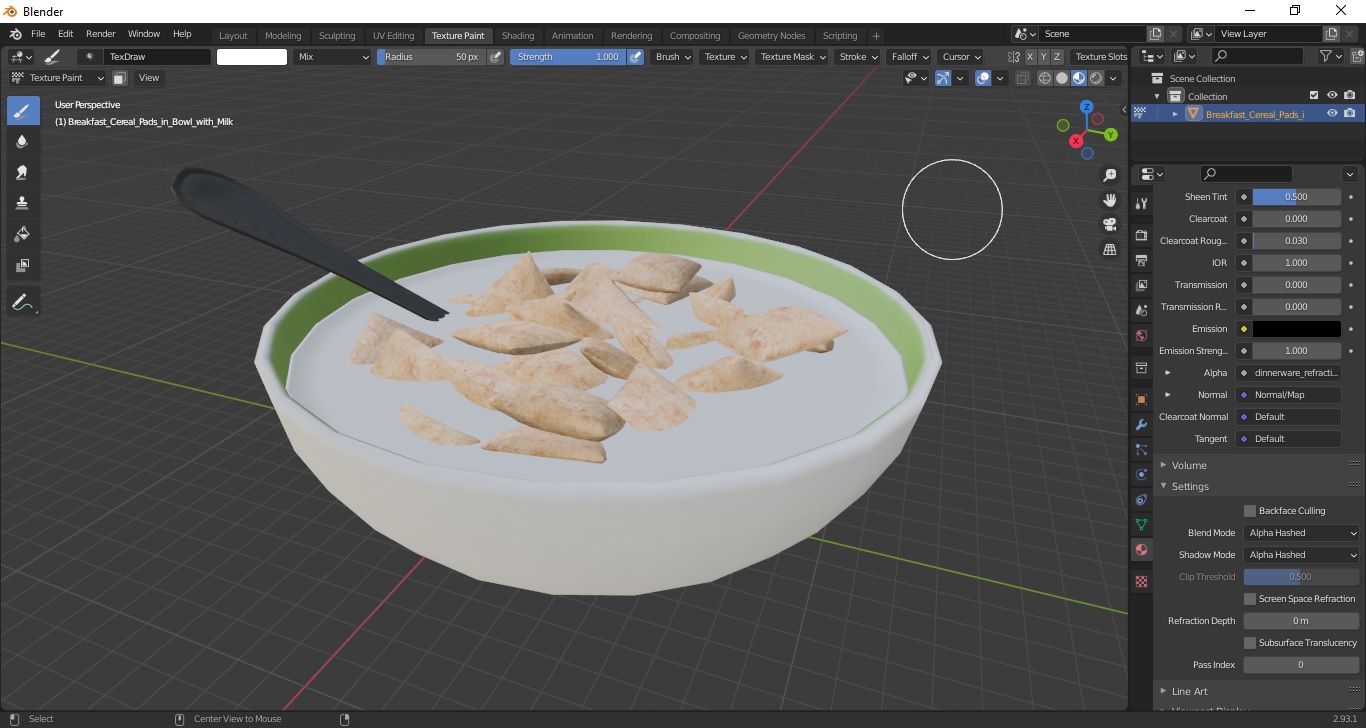Enable Subsurface Translucency checkbox
The image size is (1366, 728).
1250,643
